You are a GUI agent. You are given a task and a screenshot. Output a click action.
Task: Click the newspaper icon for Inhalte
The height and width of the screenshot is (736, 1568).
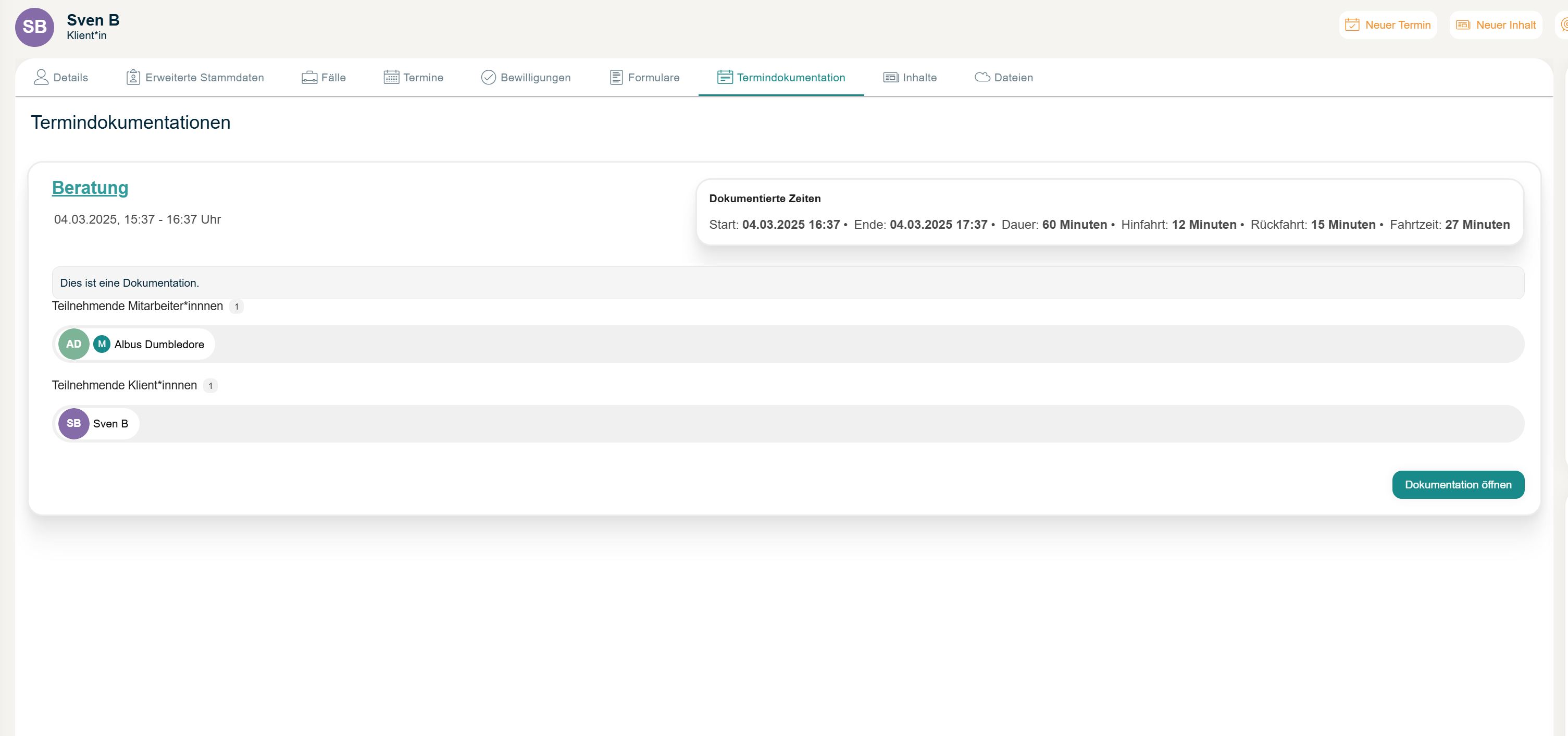(890, 77)
